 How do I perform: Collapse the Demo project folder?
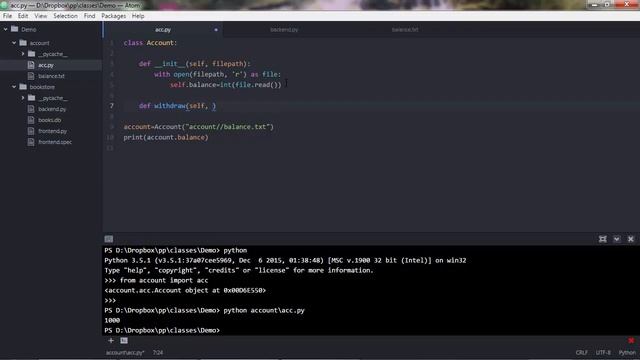[x=6, y=29]
